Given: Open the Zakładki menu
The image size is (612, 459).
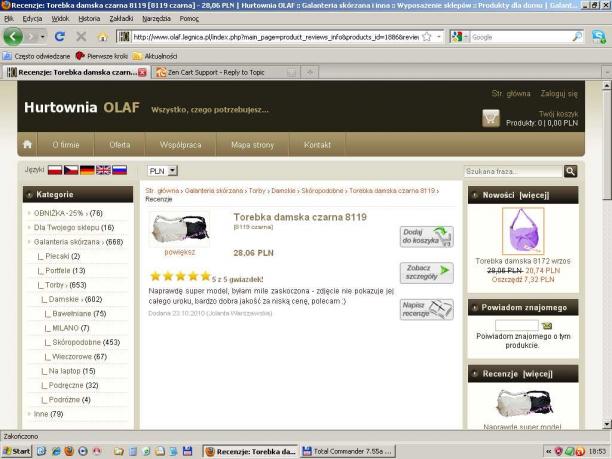Looking at the screenshot, I should point(121,18).
